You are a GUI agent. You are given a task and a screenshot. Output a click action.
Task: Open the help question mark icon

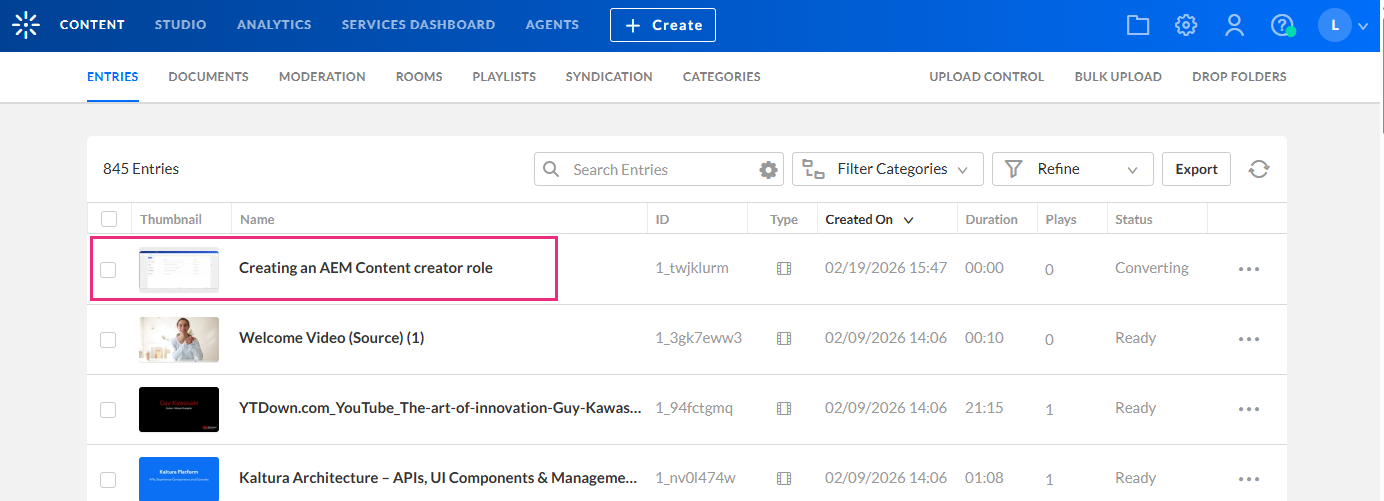point(1282,25)
